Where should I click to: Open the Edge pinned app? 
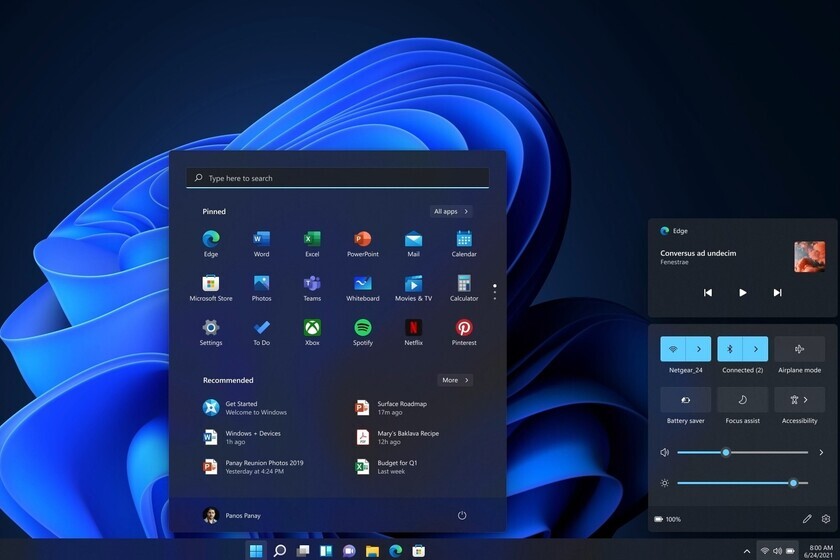tap(211, 244)
